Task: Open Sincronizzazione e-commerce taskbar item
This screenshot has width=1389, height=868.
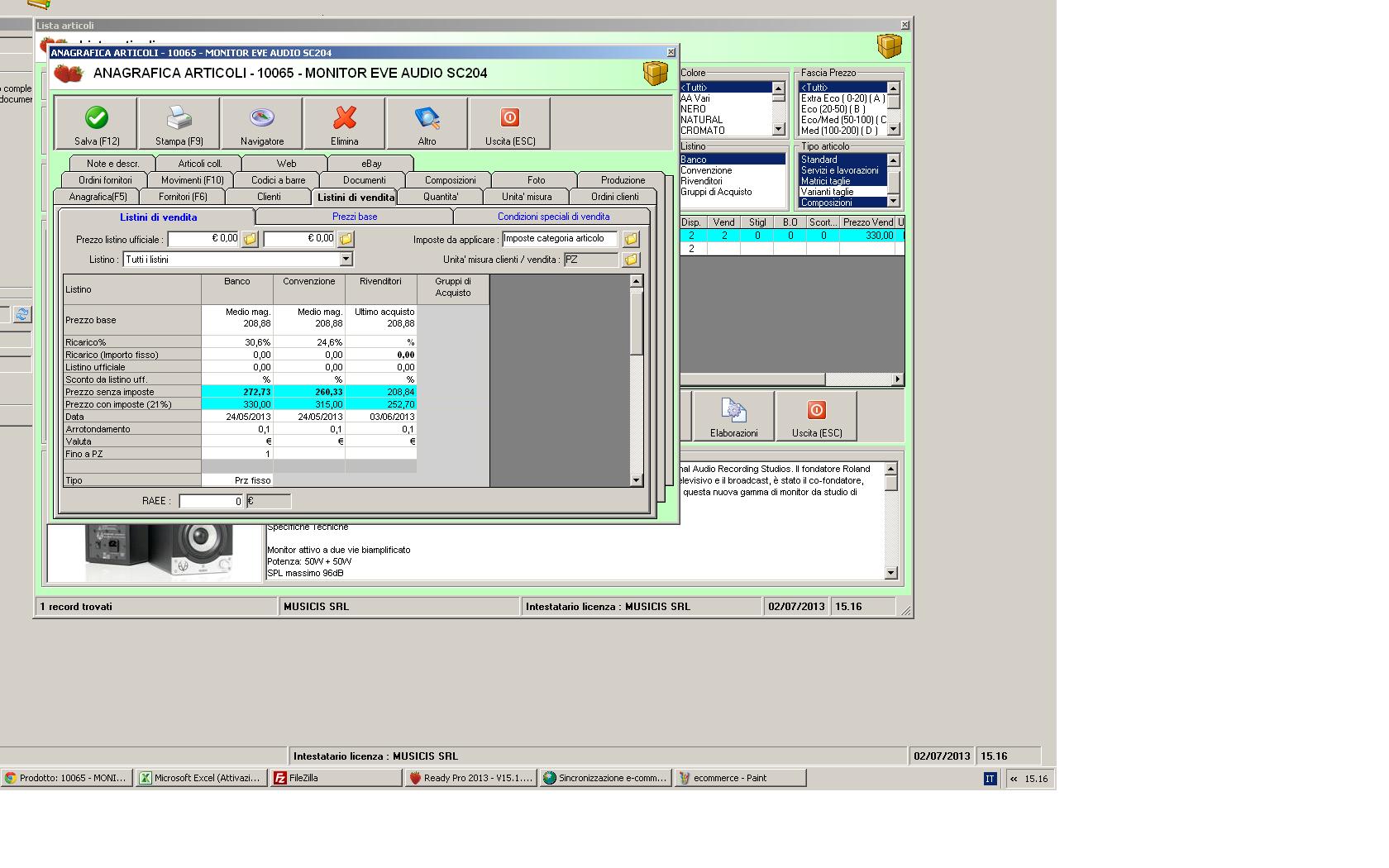Action: 606,778
